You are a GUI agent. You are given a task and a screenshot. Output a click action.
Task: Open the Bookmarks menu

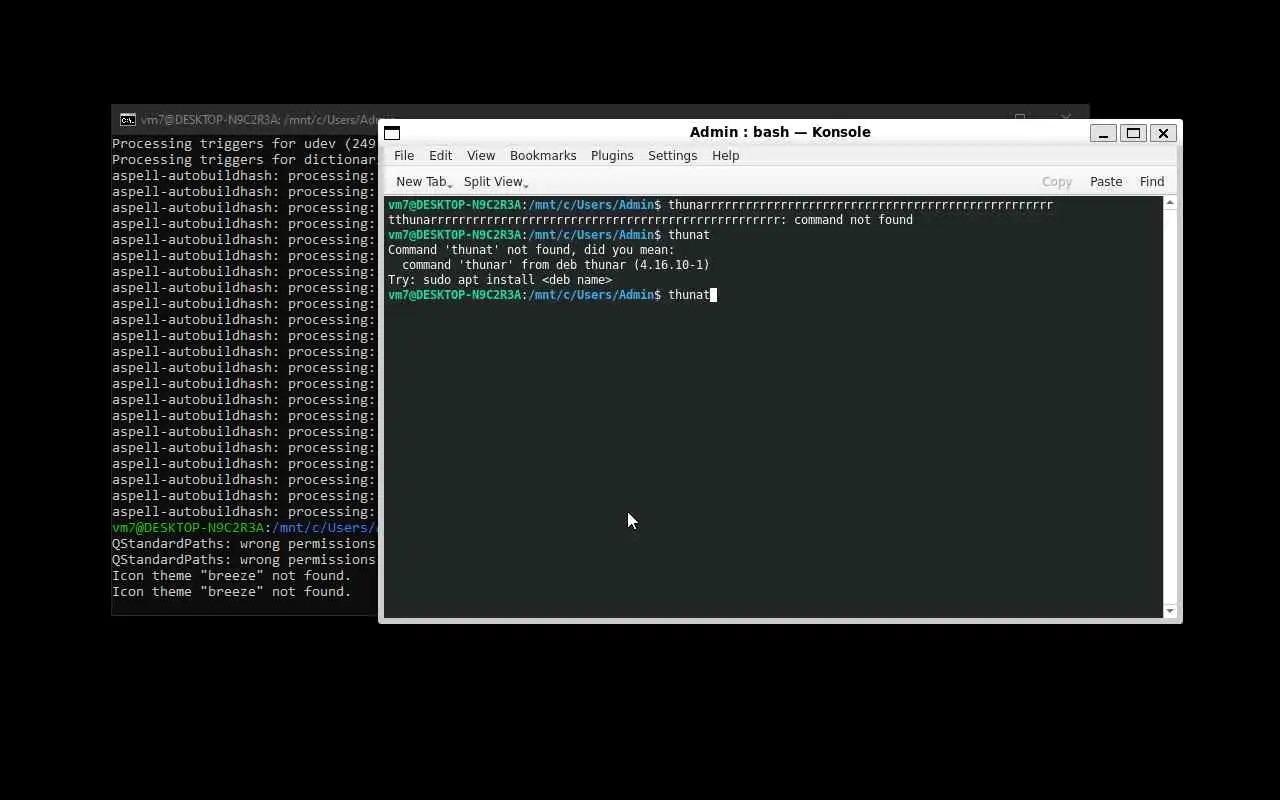[x=543, y=156]
